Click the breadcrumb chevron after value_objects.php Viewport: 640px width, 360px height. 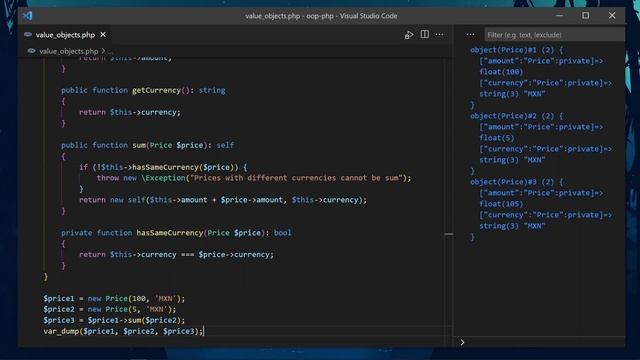[x=103, y=51]
